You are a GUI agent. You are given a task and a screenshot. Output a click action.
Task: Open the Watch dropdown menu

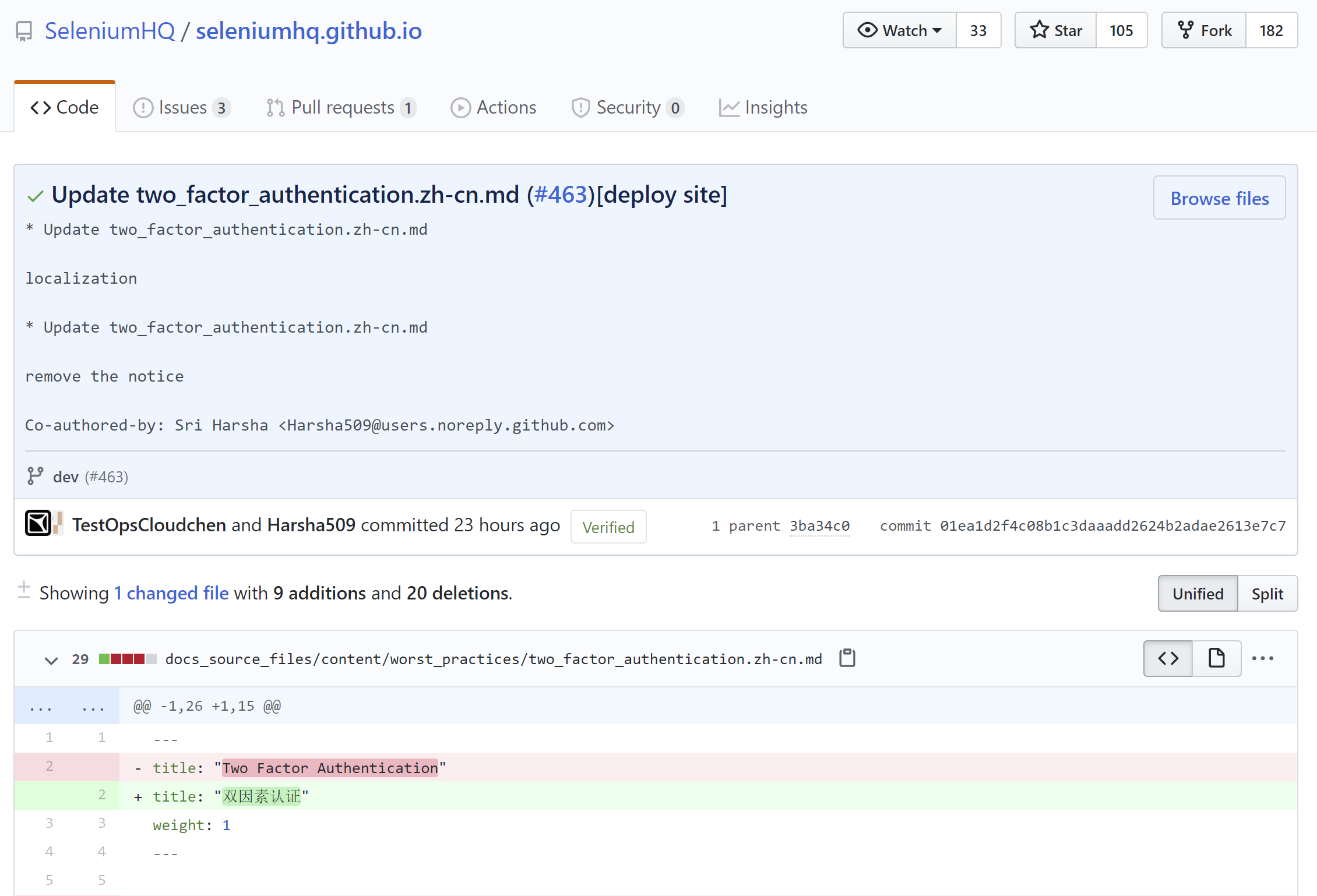point(899,30)
